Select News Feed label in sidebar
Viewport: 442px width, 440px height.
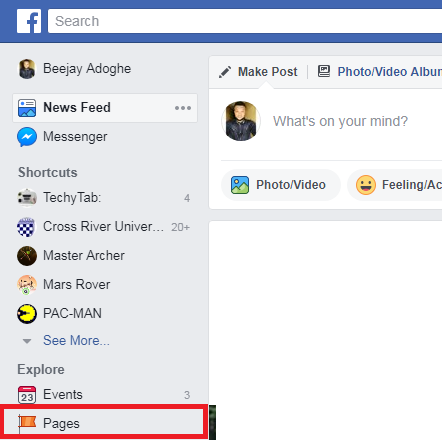click(x=77, y=107)
